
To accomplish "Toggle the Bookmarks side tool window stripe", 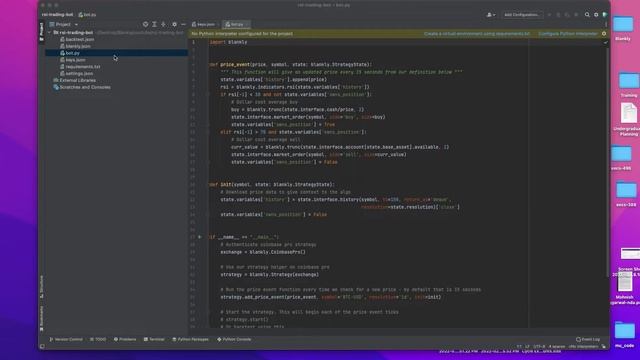I will click(x=41, y=318).
